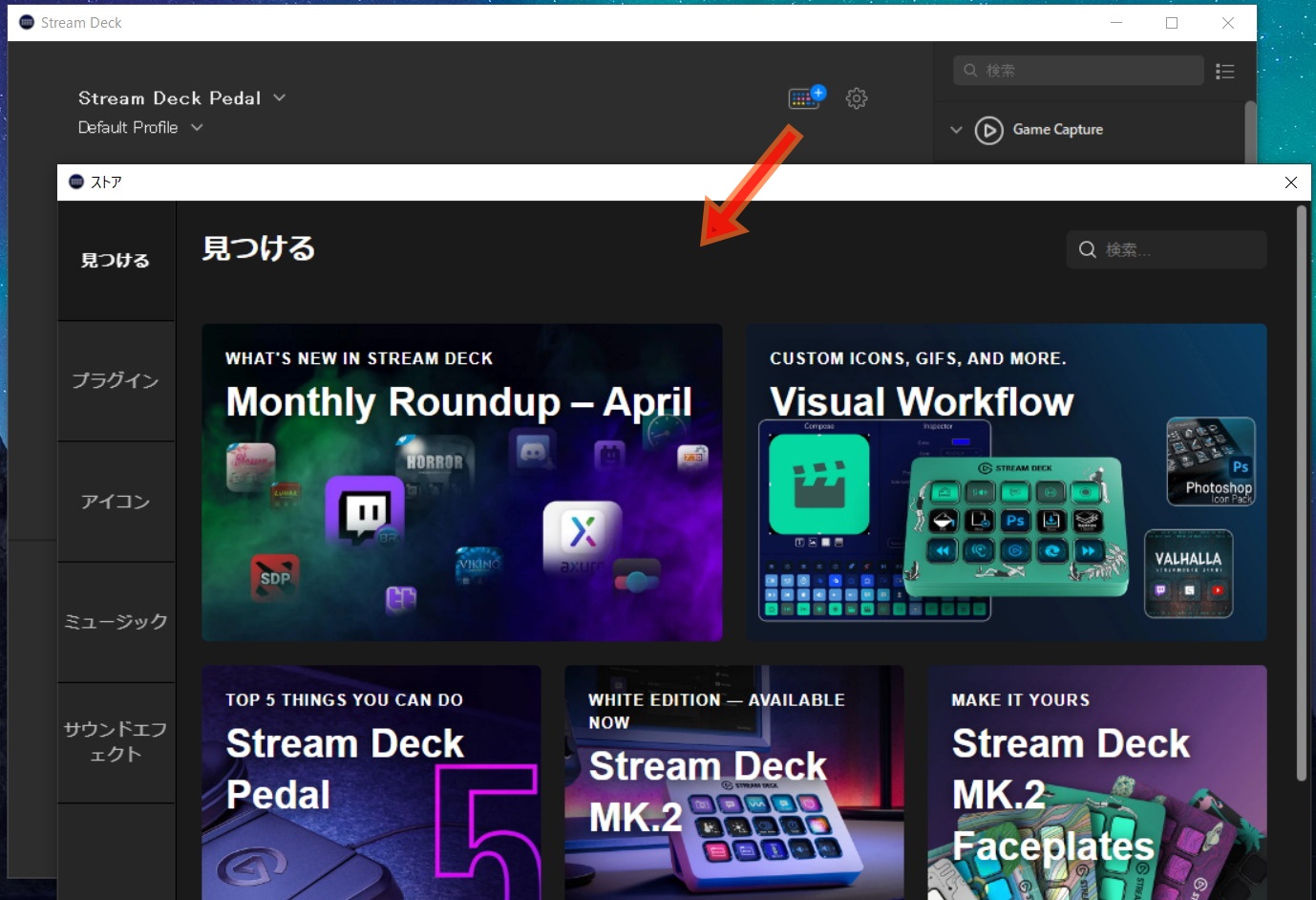1316x900 pixels.
Task: Open the アイコン store tab
Action: click(116, 502)
